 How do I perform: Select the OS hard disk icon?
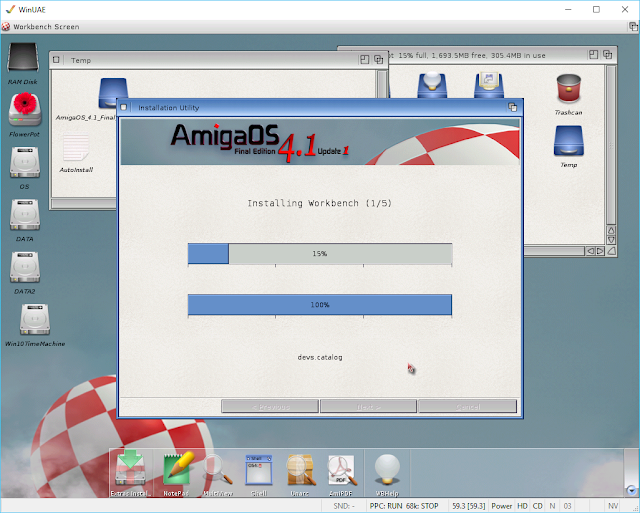pyautogui.click(x=25, y=162)
